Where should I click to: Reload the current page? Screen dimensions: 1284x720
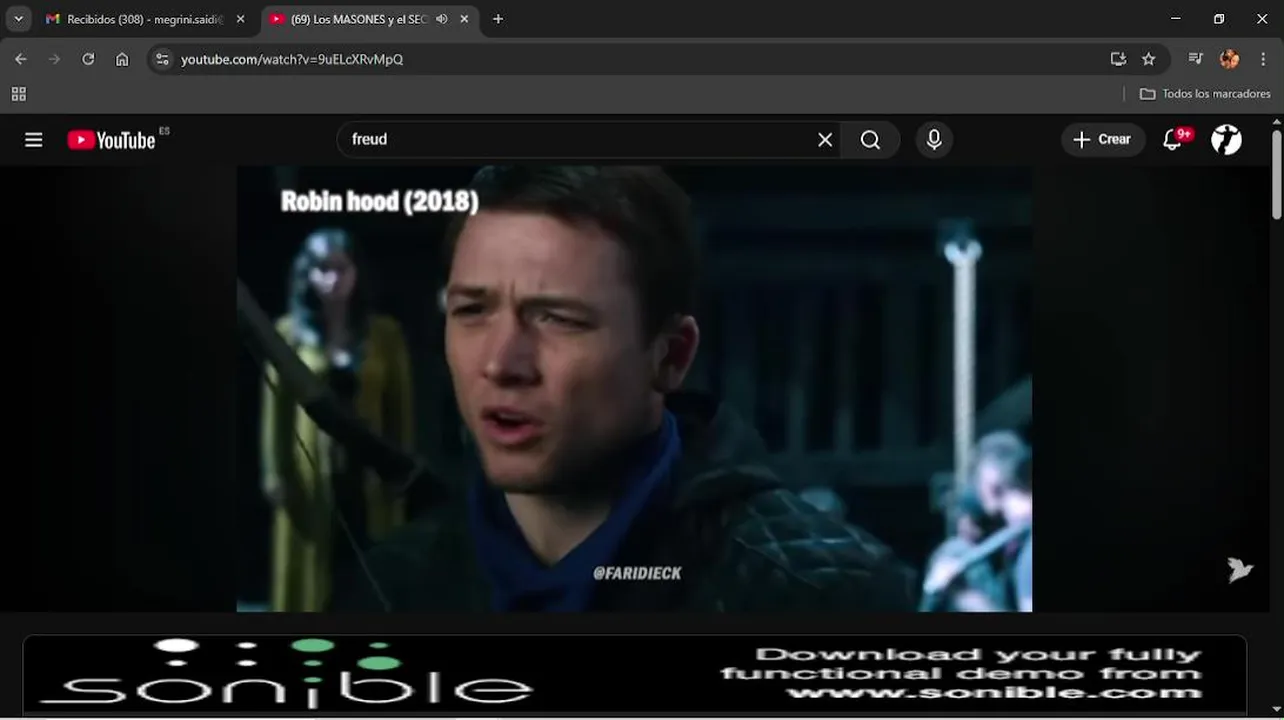[88, 59]
